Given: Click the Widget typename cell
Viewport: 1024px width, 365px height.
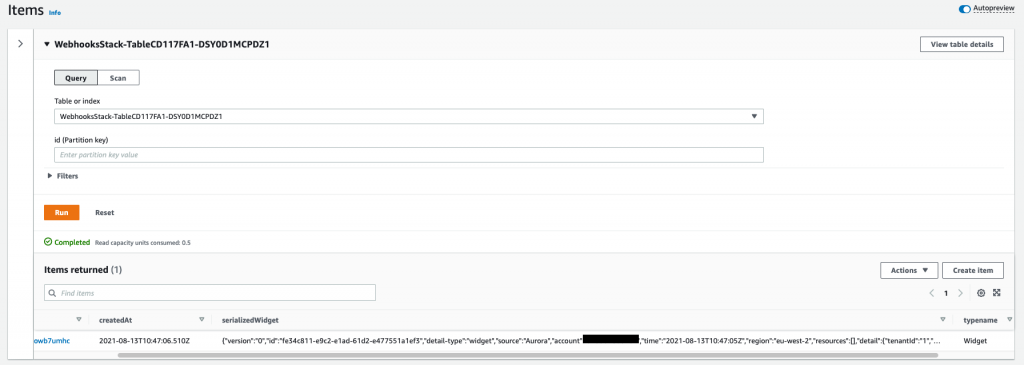Looking at the screenshot, I should point(976,341).
